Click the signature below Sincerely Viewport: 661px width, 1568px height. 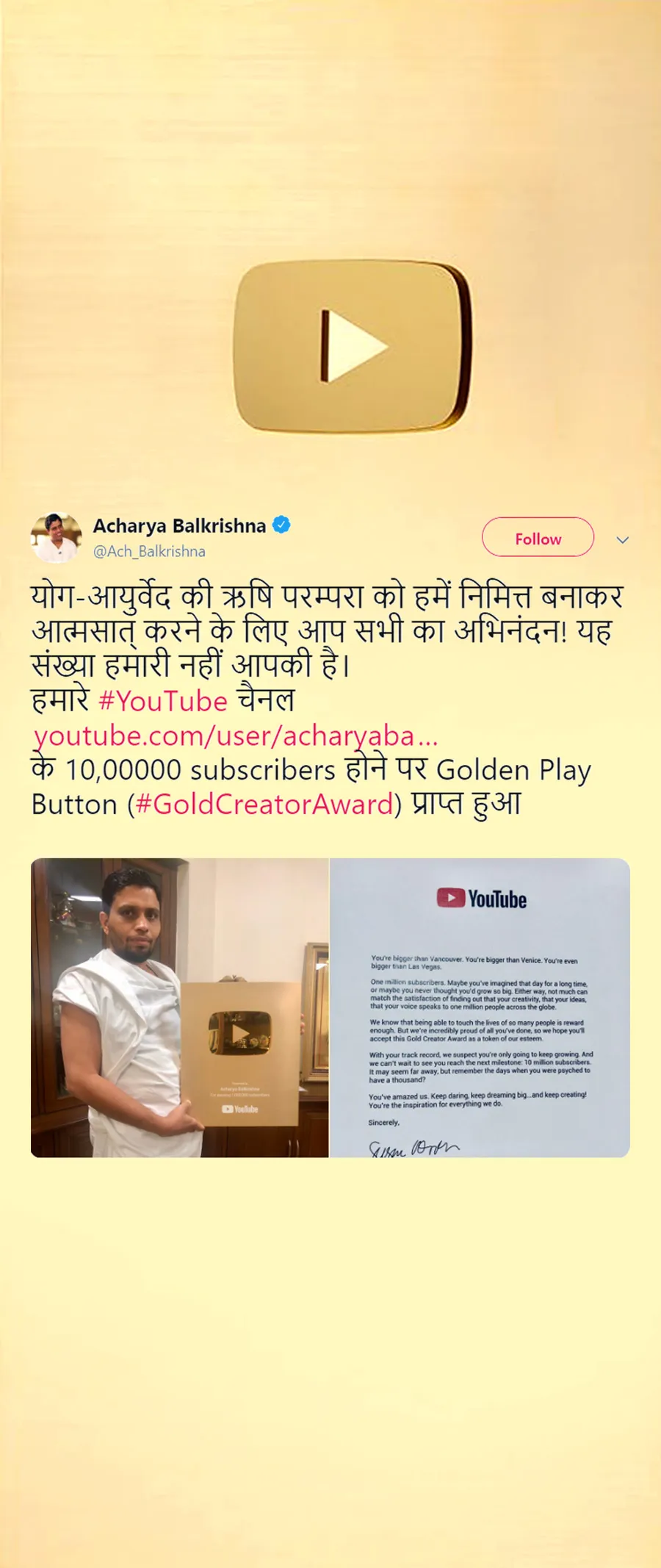pyautogui.click(x=413, y=1148)
